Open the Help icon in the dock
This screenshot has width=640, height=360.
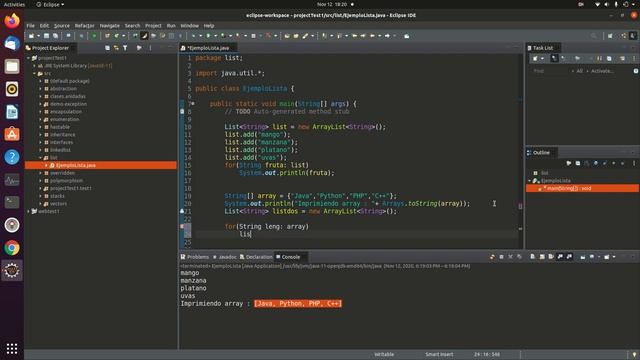click(12, 157)
